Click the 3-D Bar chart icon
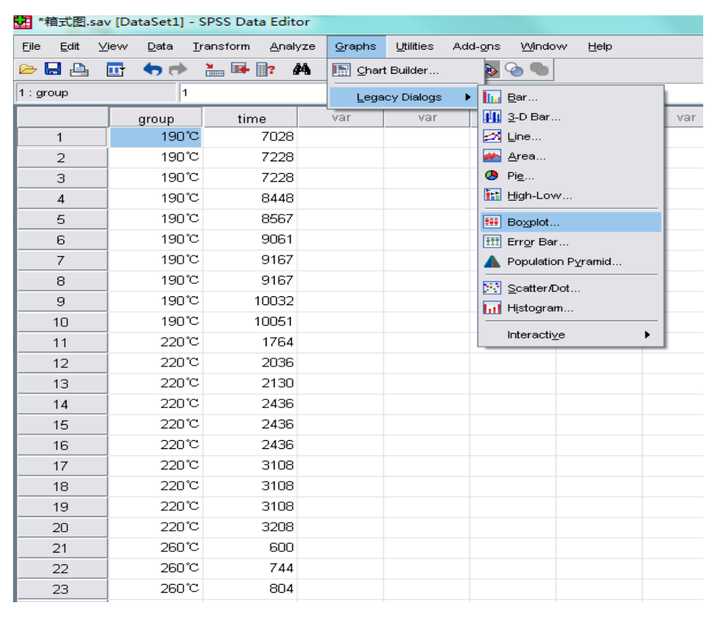 pos(492,117)
